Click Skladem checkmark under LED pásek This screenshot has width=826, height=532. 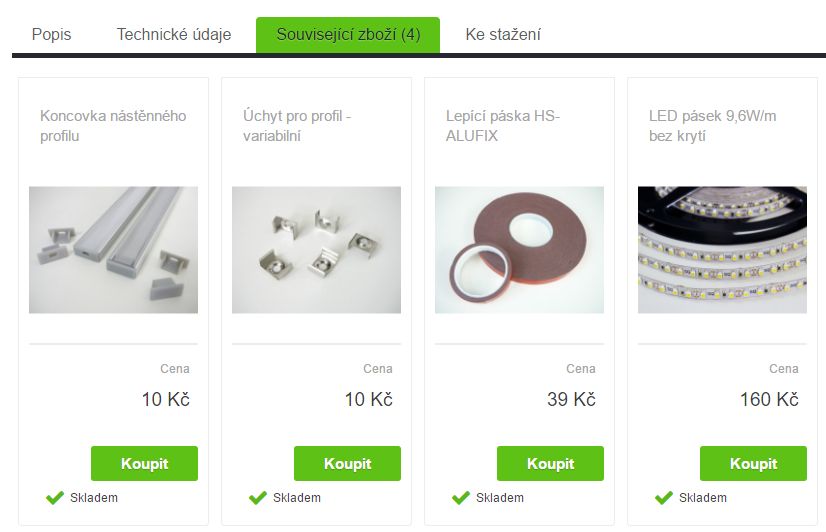coord(663,497)
